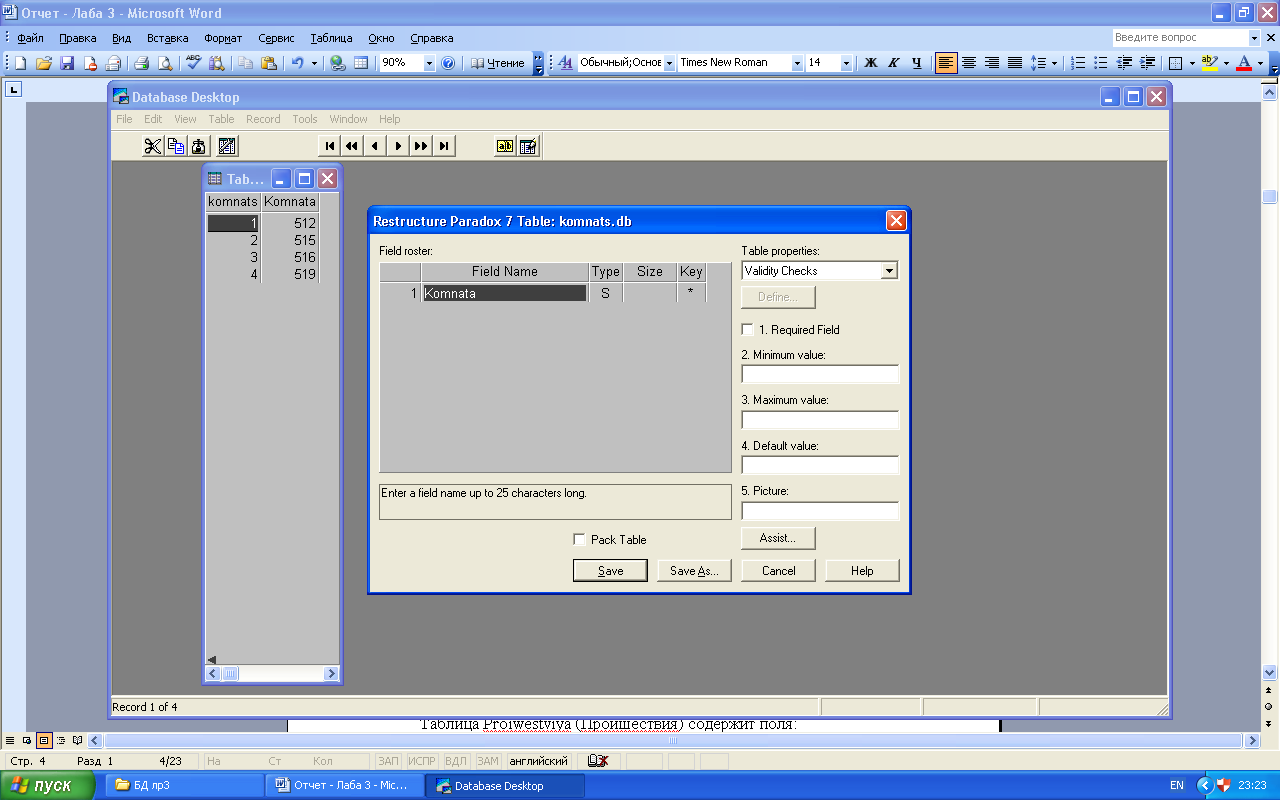Create a new blank Word document
The width and height of the screenshot is (1280, 800).
point(20,63)
